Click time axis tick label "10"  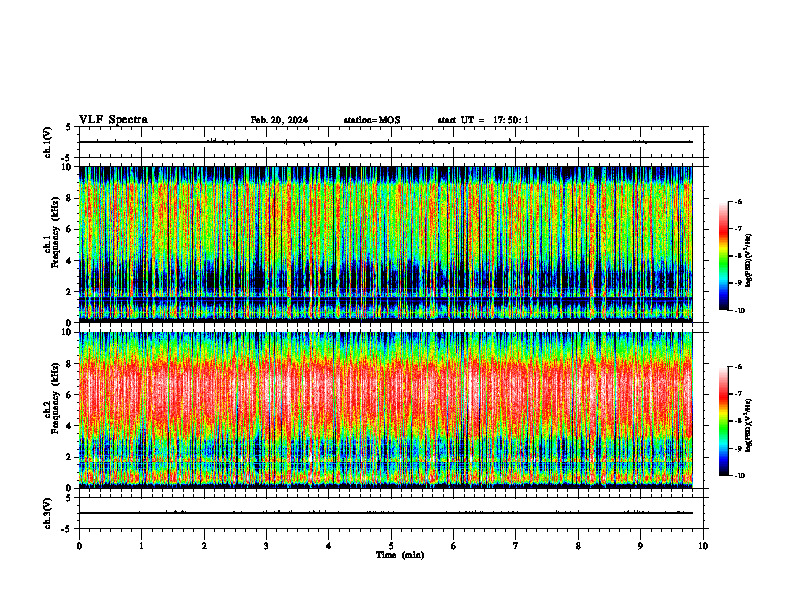703,546
